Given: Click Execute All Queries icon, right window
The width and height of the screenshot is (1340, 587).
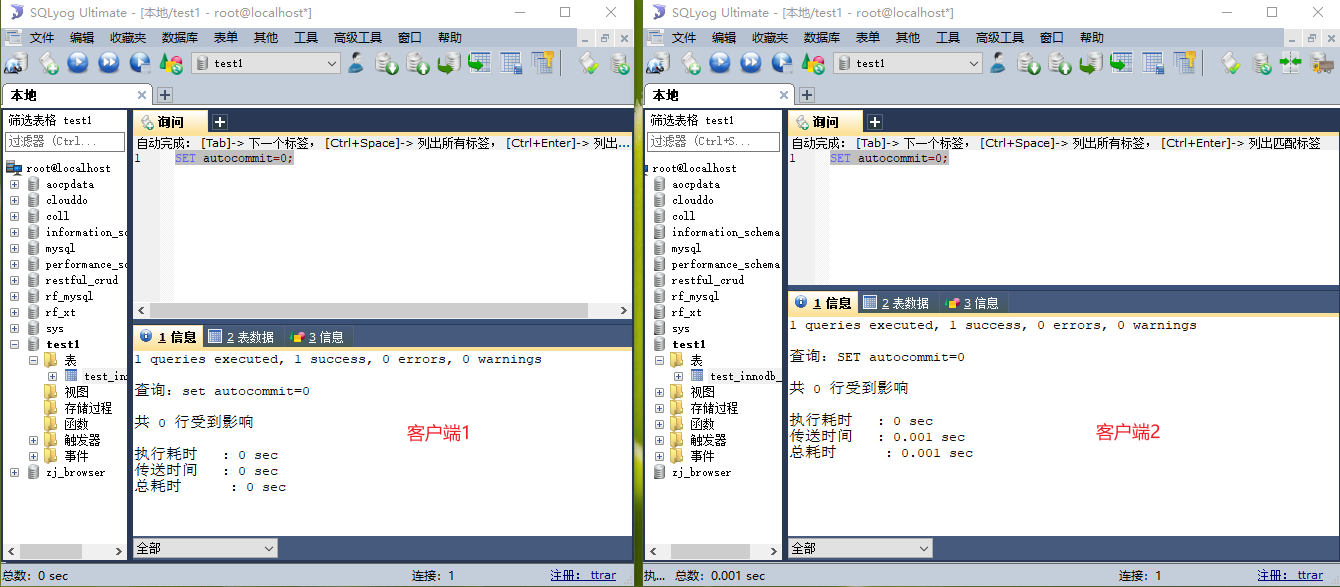Looking at the screenshot, I should pyautogui.click(x=751, y=63).
